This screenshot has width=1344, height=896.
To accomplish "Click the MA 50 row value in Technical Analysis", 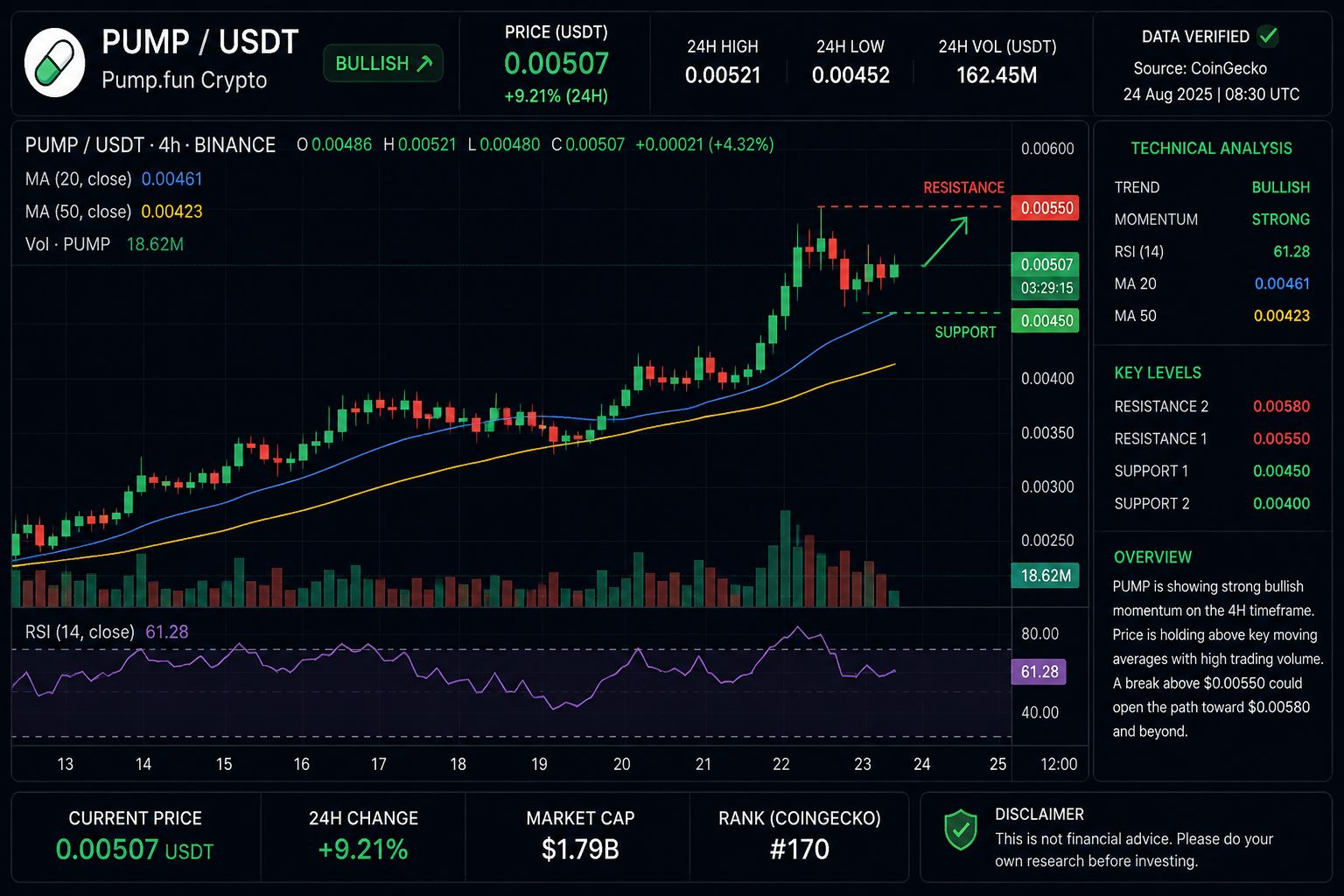I will tap(1282, 316).
